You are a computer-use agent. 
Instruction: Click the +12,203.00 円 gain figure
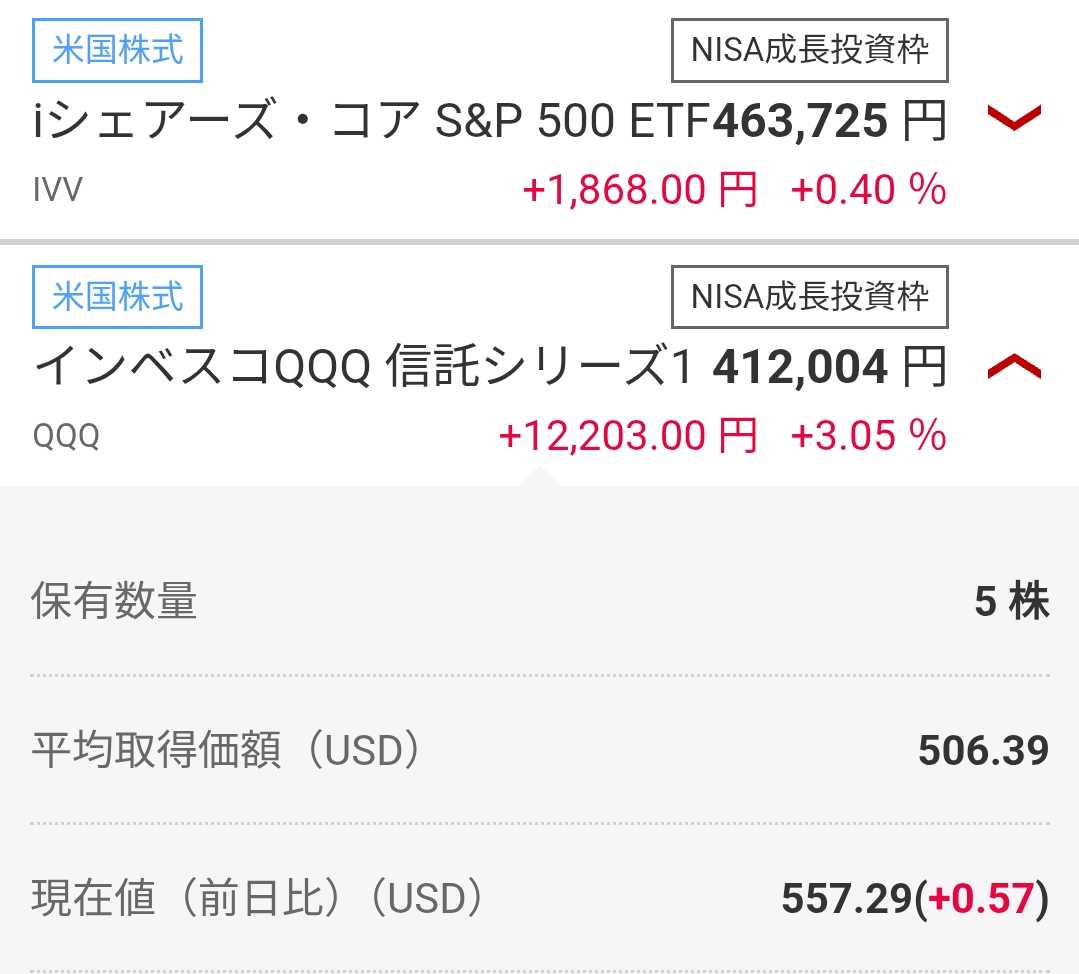coord(627,436)
